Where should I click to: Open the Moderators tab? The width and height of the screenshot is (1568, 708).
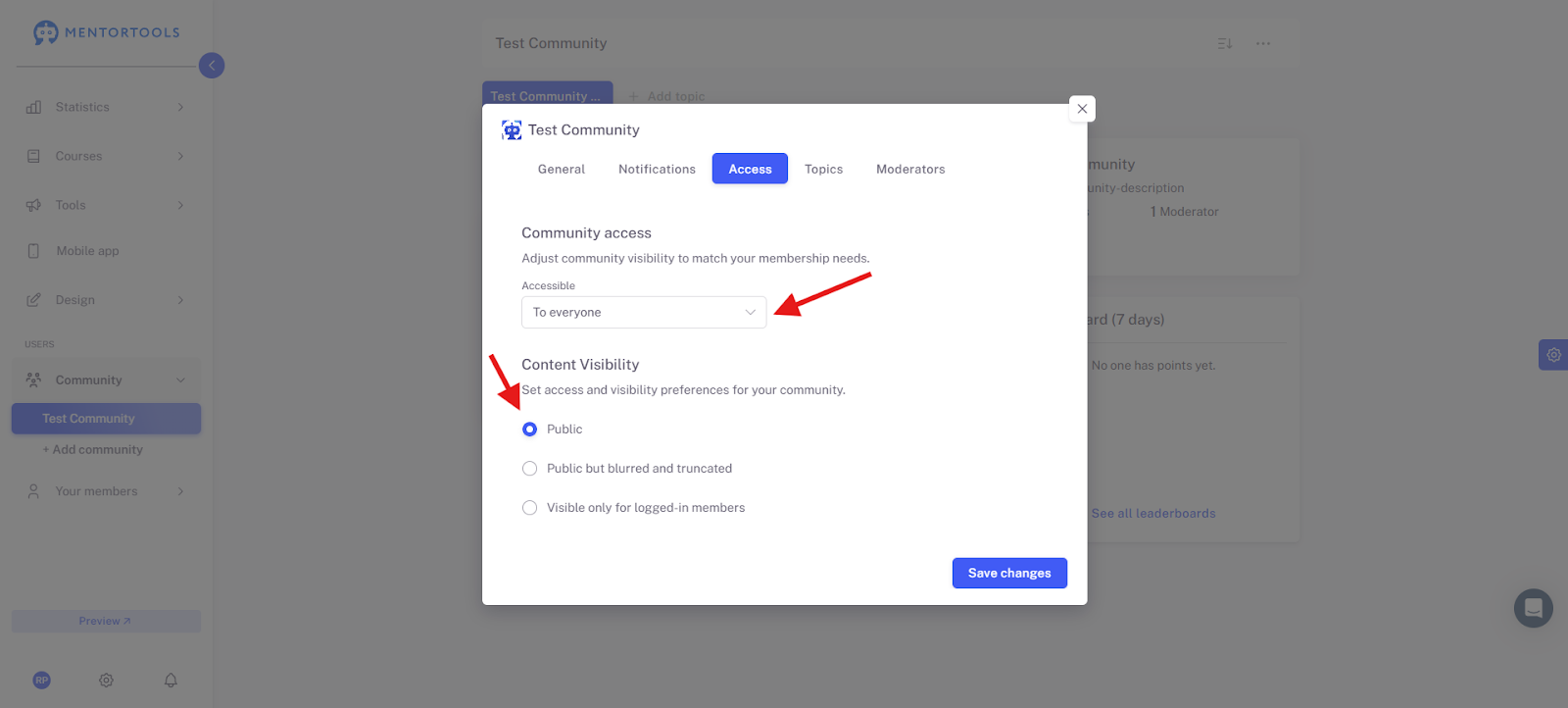click(x=910, y=169)
